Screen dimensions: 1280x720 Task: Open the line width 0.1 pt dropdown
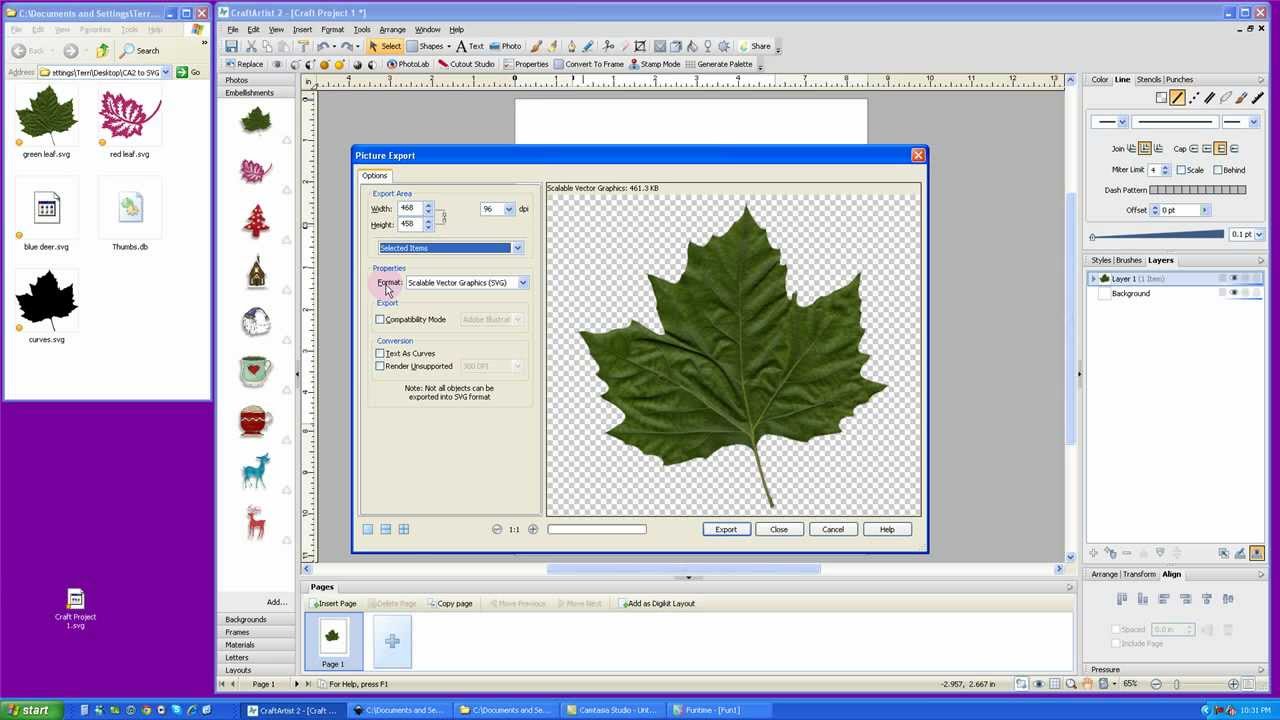tap(1259, 235)
